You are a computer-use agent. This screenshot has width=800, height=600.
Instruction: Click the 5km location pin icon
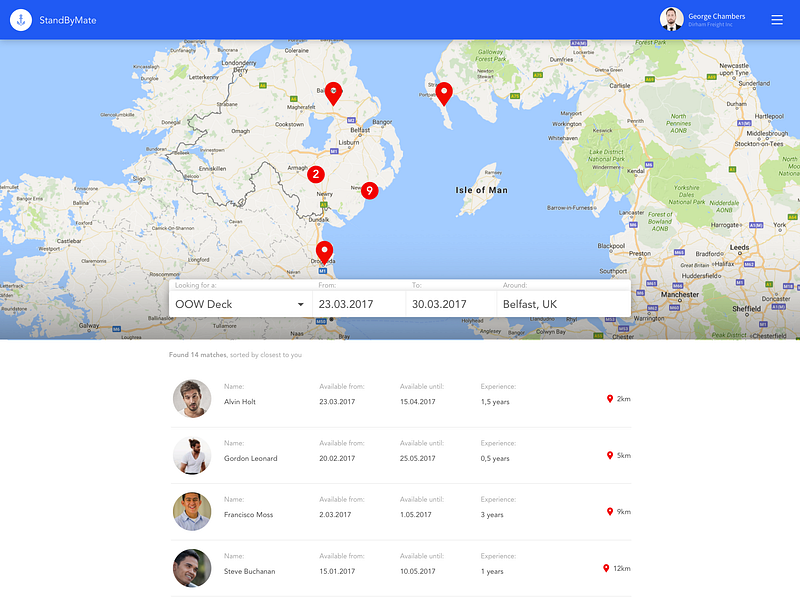(x=610, y=455)
